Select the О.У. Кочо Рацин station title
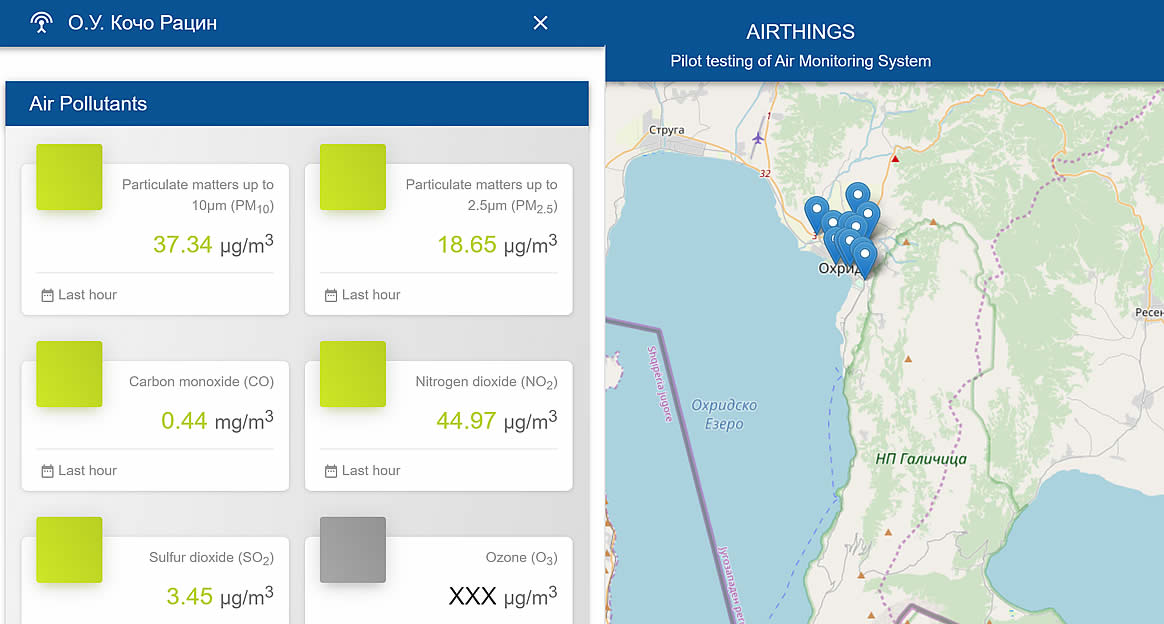 click(x=143, y=23)
